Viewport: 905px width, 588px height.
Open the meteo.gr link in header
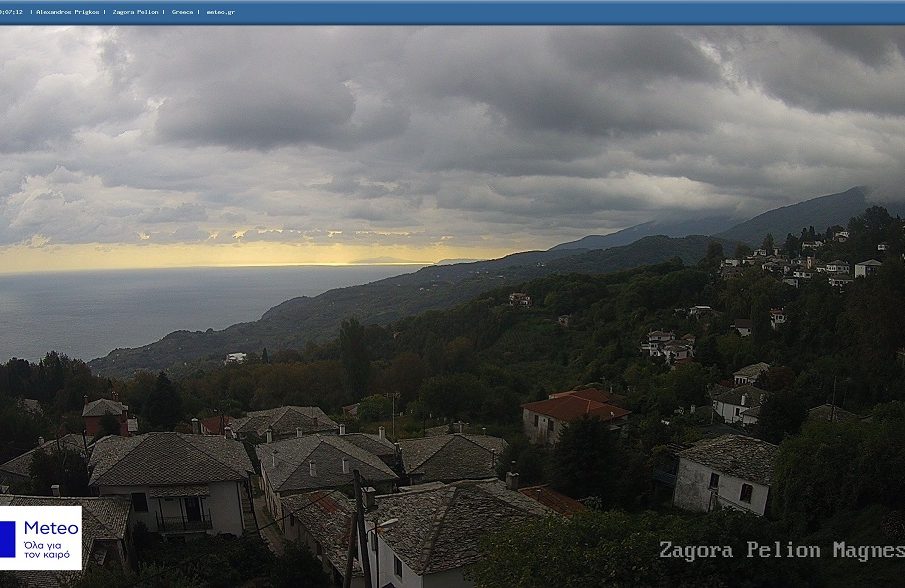pyautogui.click(x=220, y=12)
